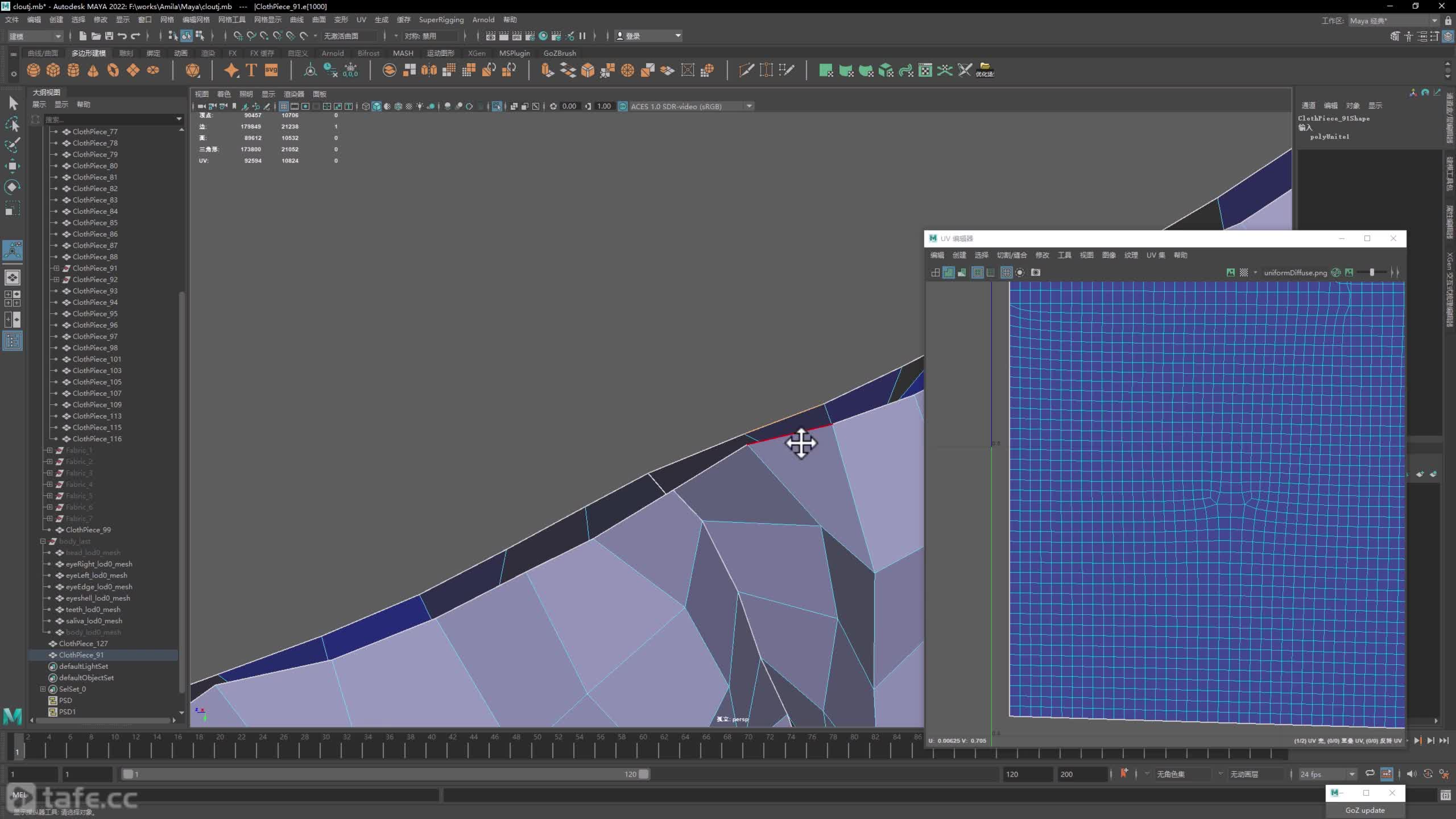Click the optimize scene folder shelf icon
Screen dimensions: 1456x819
pyautogui.click(x=985, y=70)
